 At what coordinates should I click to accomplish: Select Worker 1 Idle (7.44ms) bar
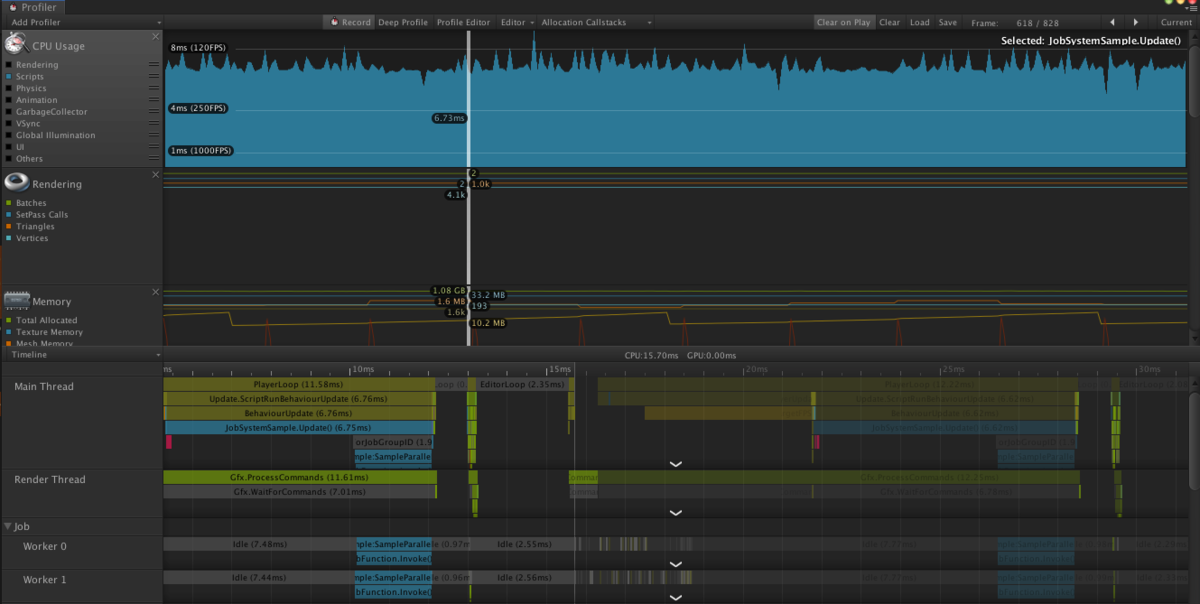[259, 578]
